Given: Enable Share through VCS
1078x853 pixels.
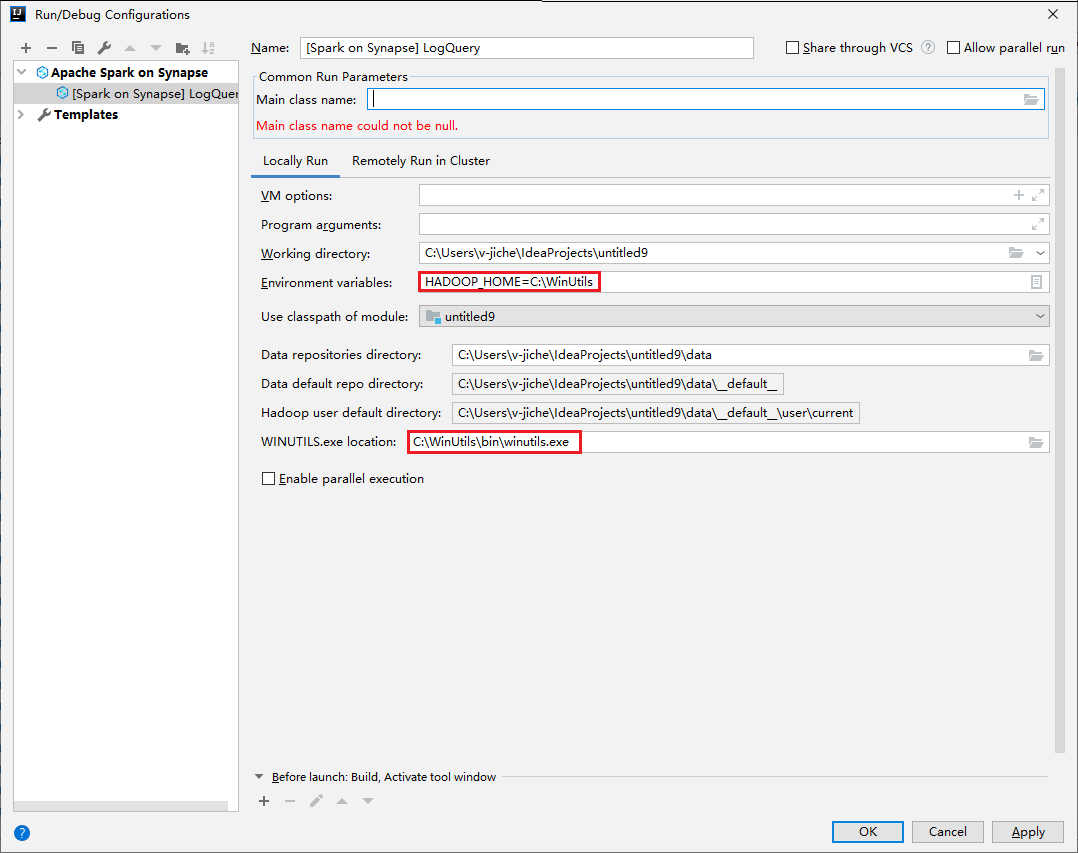Looking at the screenshot, I should (x=793, y=47).
